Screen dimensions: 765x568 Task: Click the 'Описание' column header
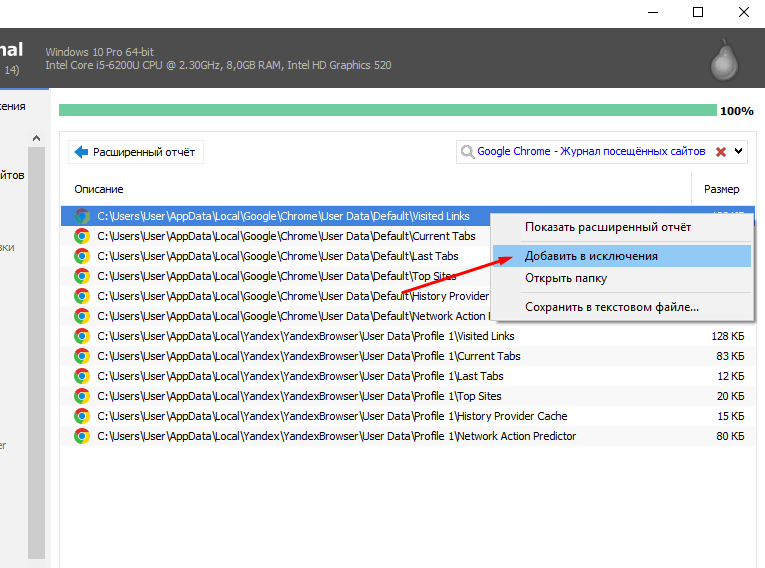pyautogui.click(x=99, y=189)
